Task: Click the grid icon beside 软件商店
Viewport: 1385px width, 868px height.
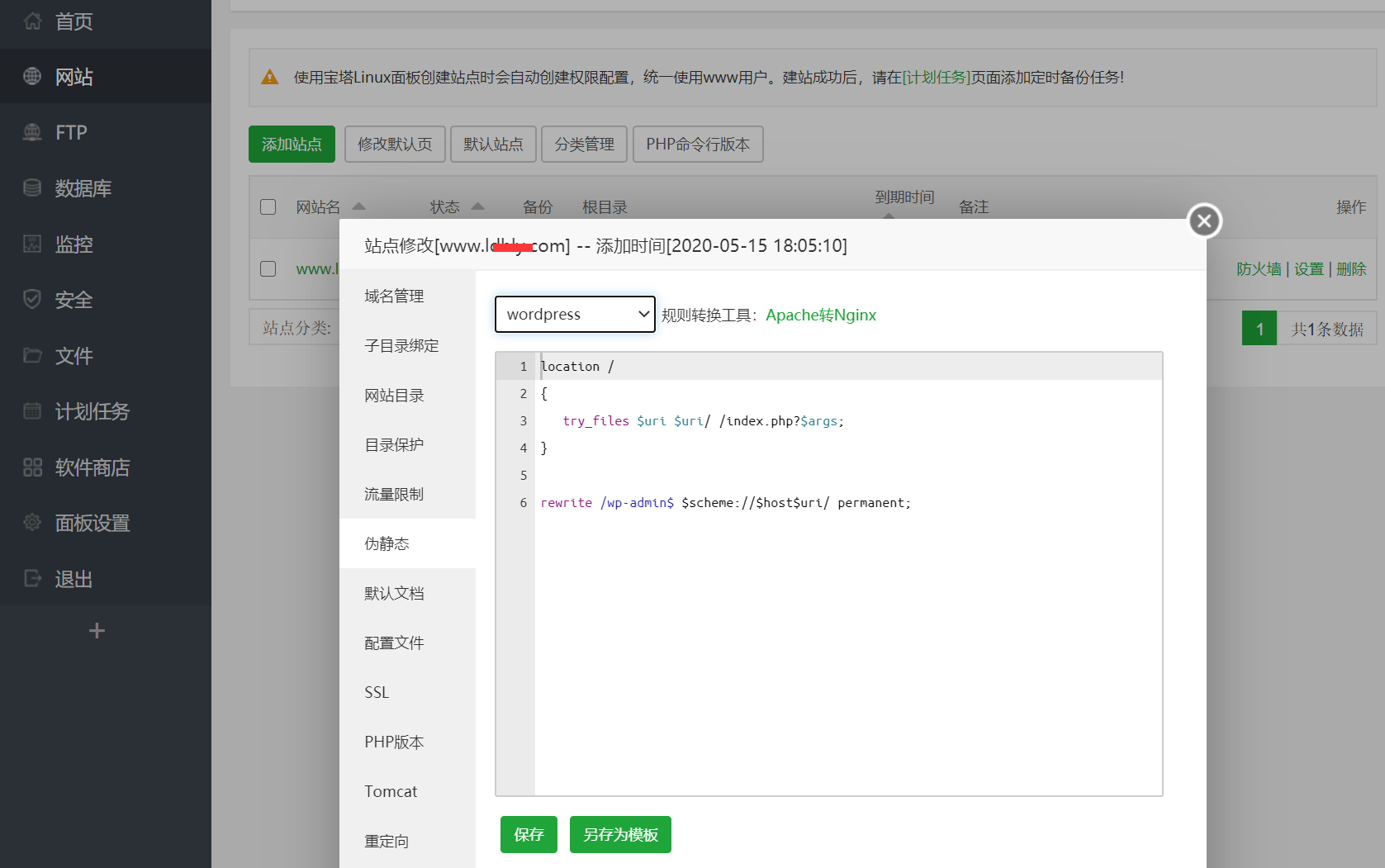Action: pos(32,467)
